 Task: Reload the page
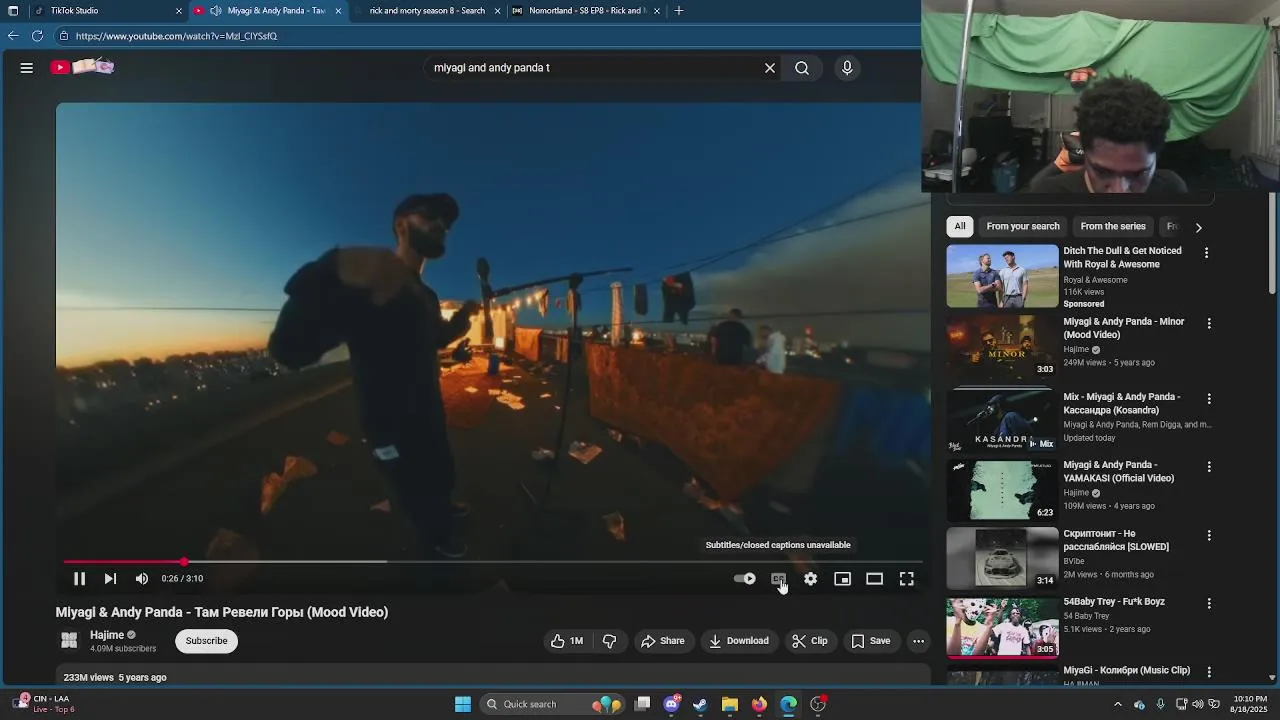[x=37, y=36]
